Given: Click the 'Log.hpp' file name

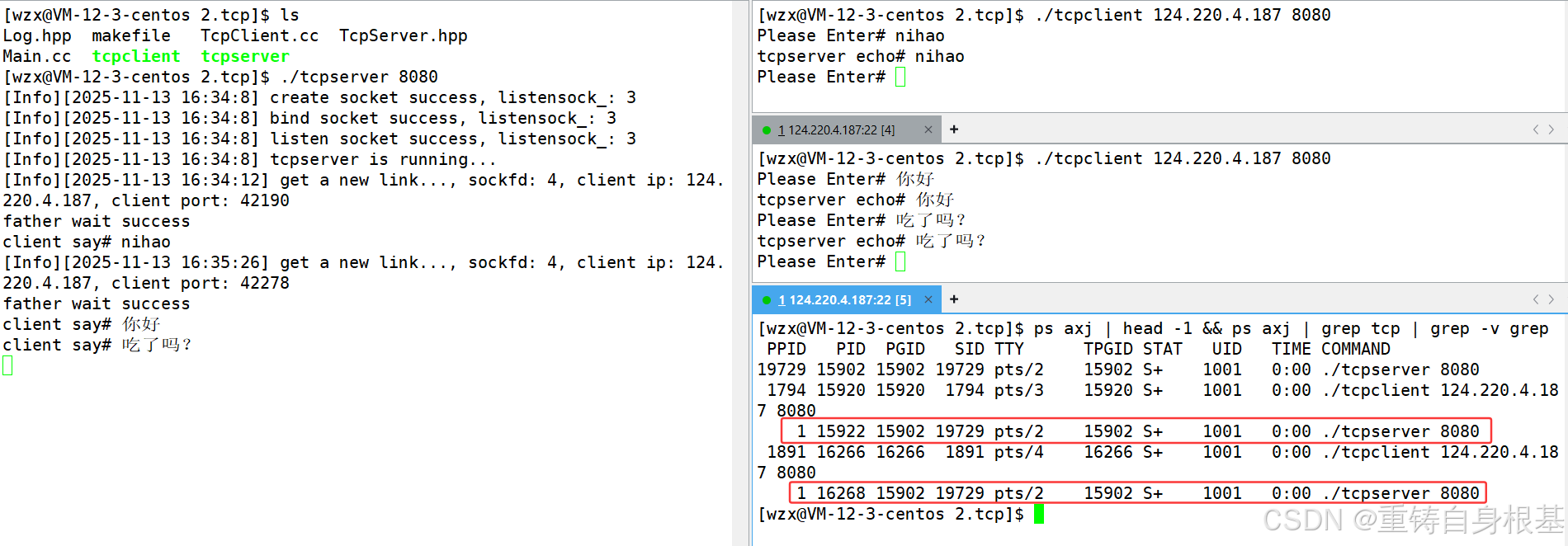Looking at the screenshot, I should point(37,35).
